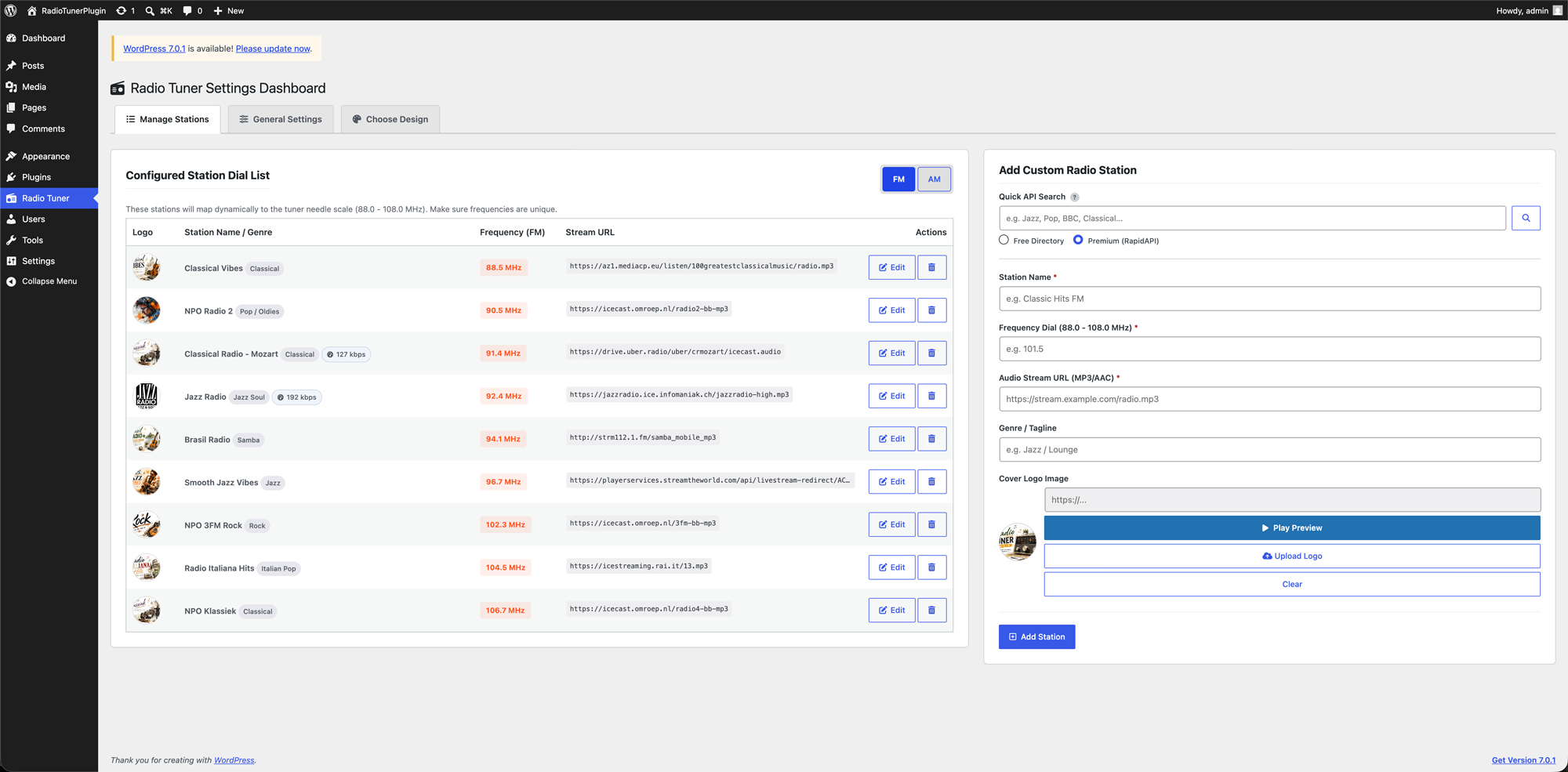Viewport: 1568px width, 772px height.
Task: Follow the Please update now link
Action: [273, 49]
